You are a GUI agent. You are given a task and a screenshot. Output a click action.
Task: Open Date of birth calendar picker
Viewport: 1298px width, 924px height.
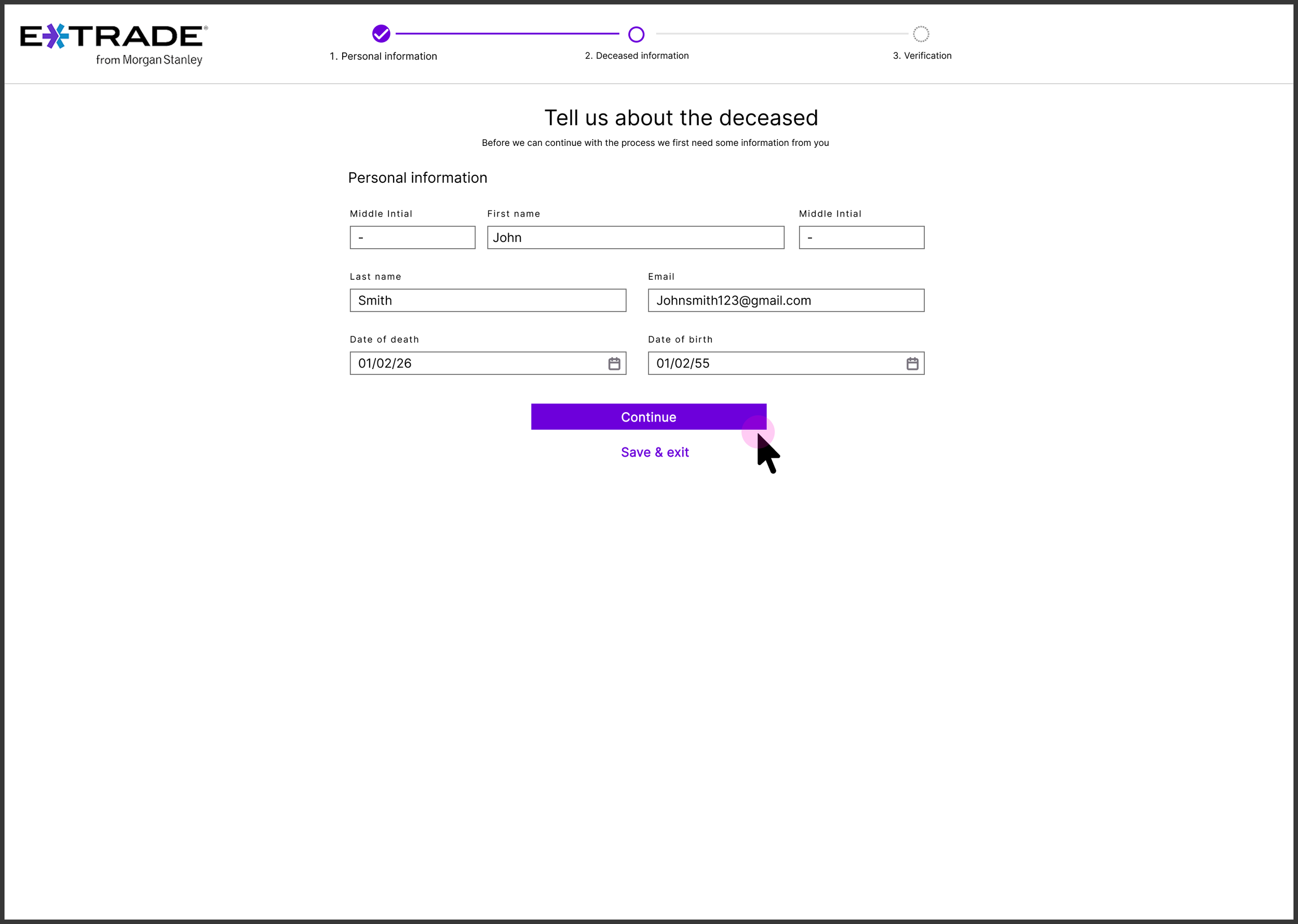912,363
